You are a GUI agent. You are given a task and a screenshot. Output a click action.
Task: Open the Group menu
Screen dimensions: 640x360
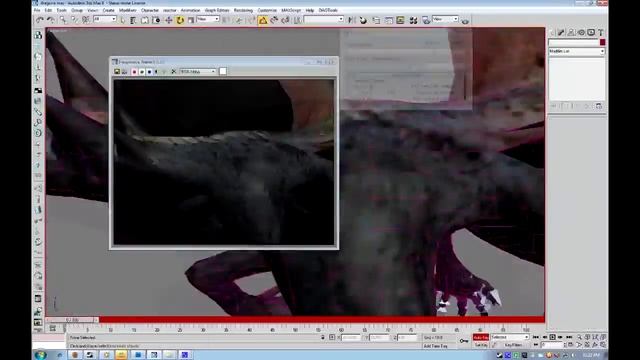pos(77,10)
